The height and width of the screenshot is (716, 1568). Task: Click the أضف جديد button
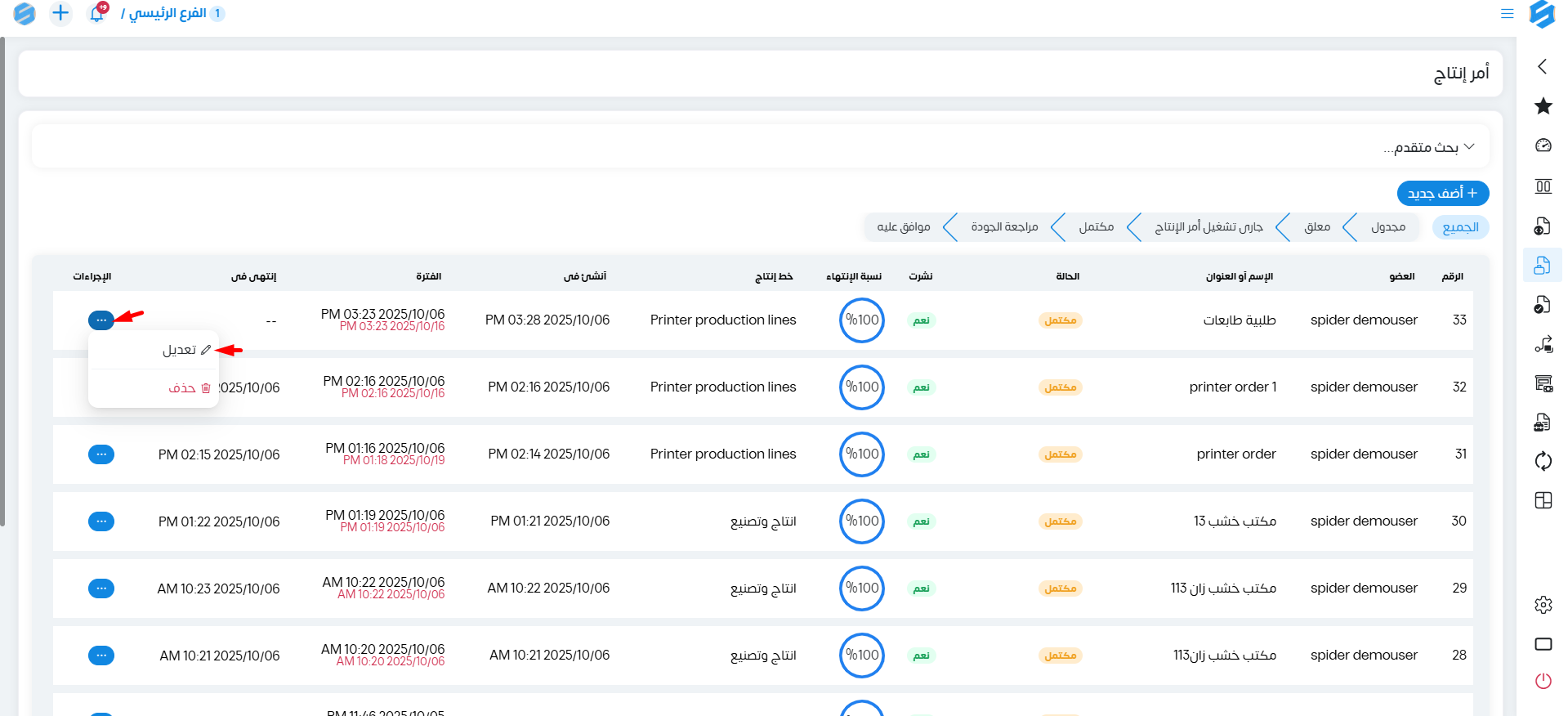click(x=1442, y=194)
